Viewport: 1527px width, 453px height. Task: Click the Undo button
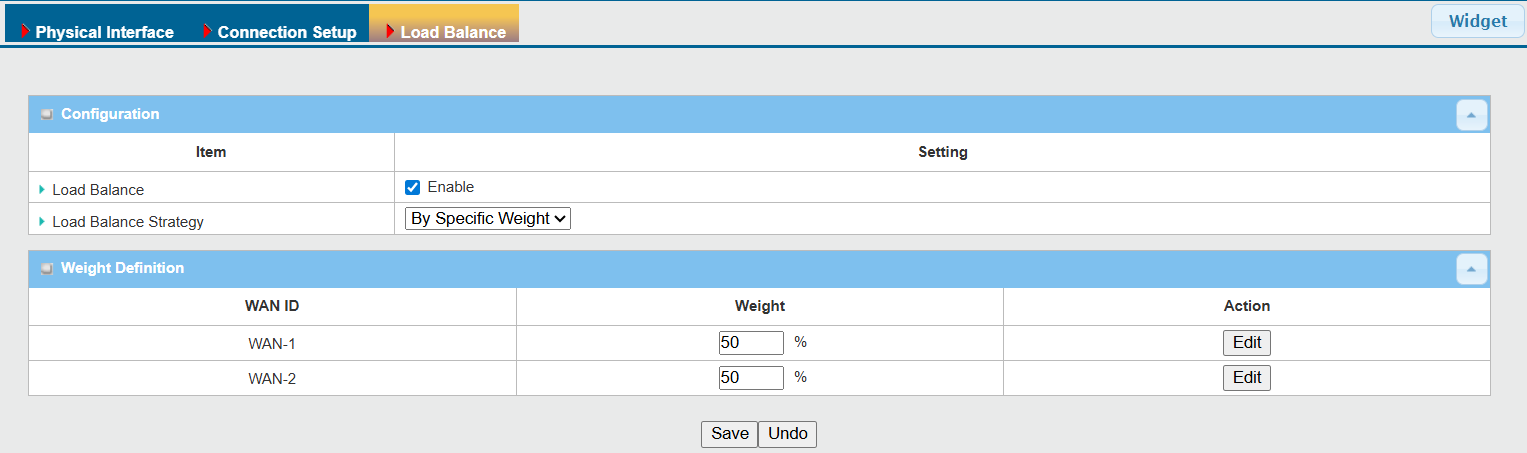[787, 434]
